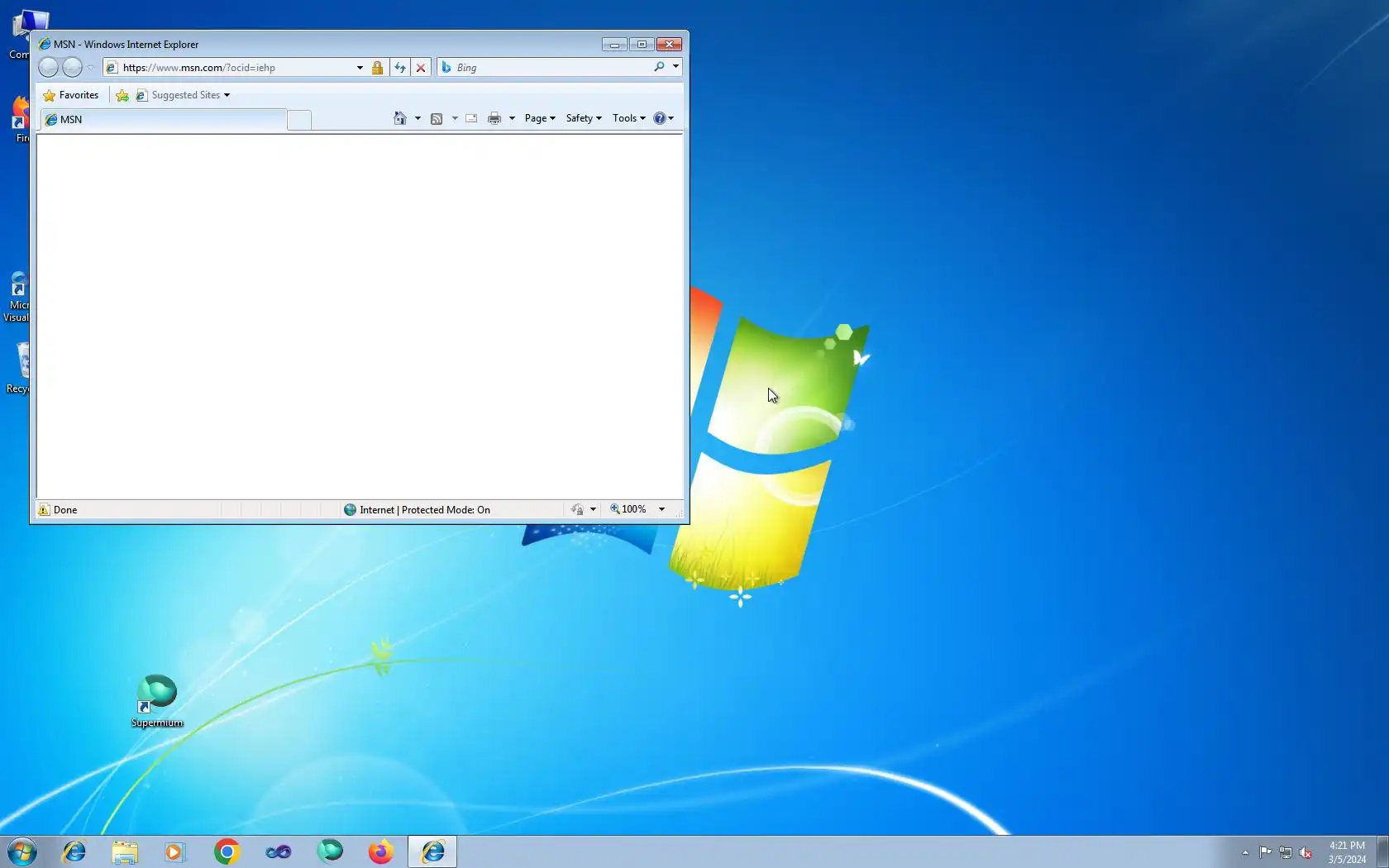Open Supermium from the taskbar
The height and width of the screenshot is (868, 1389).
point(330,851)
